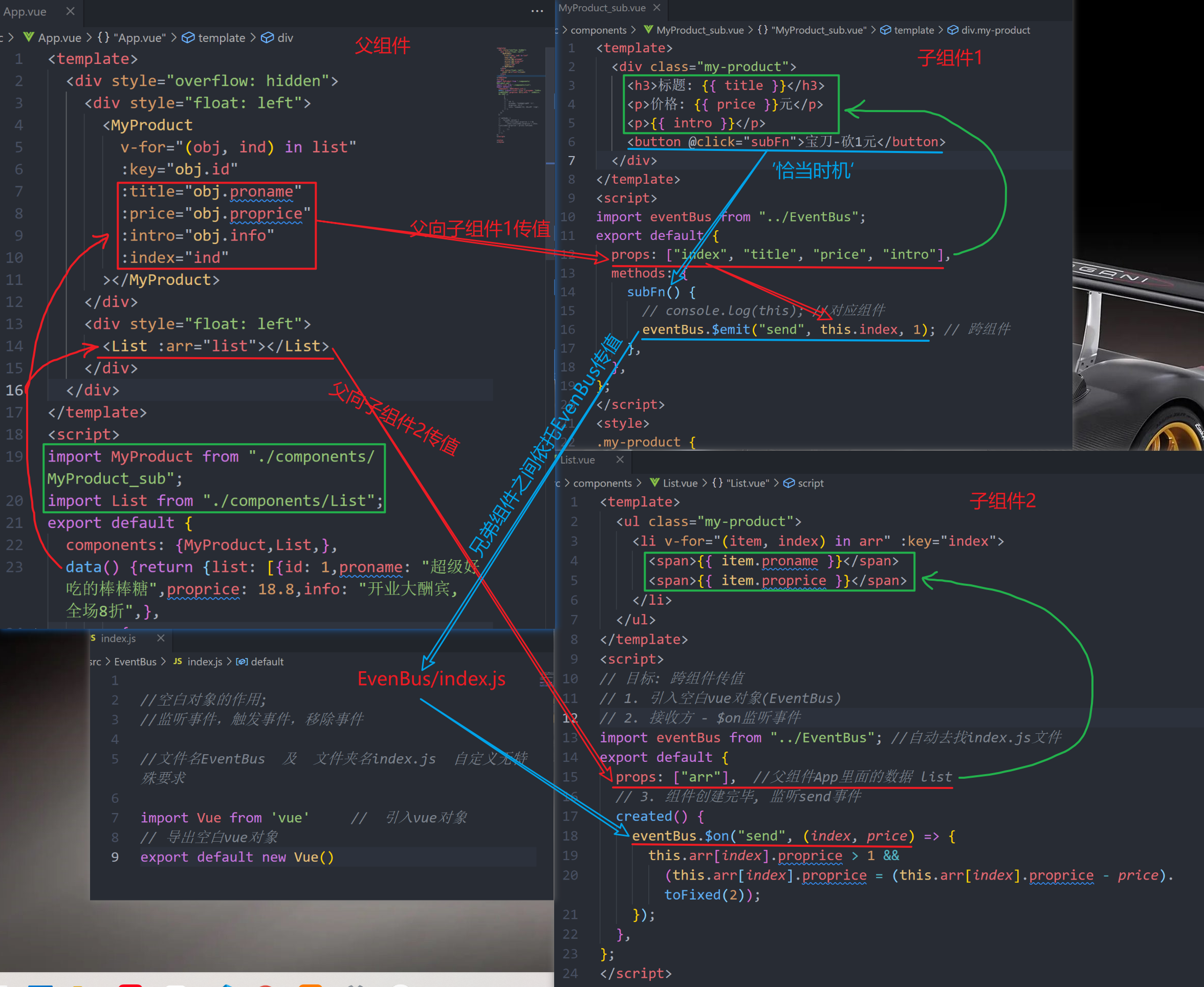Click the <List :arr="list"> line in App.vue
Screen dimensions: 1204x987
[215, 346]
